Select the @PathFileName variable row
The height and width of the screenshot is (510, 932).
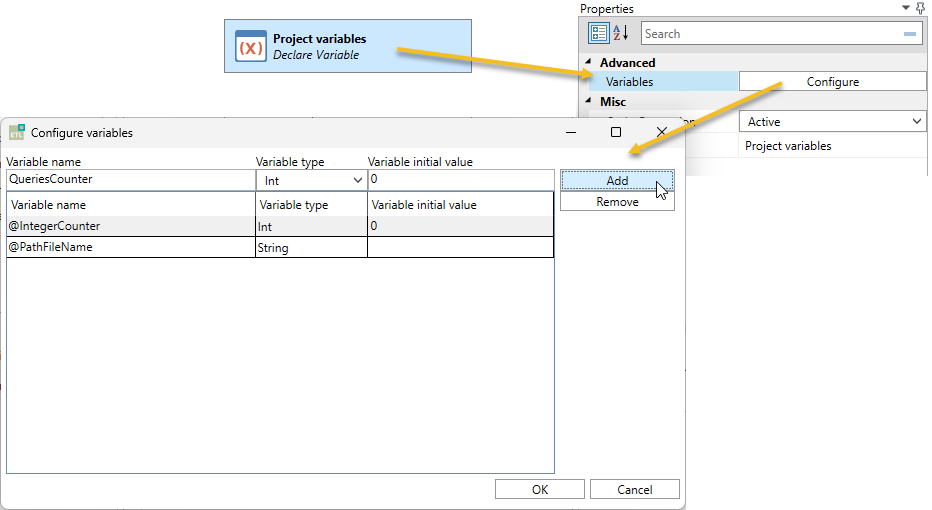[130, 247]
